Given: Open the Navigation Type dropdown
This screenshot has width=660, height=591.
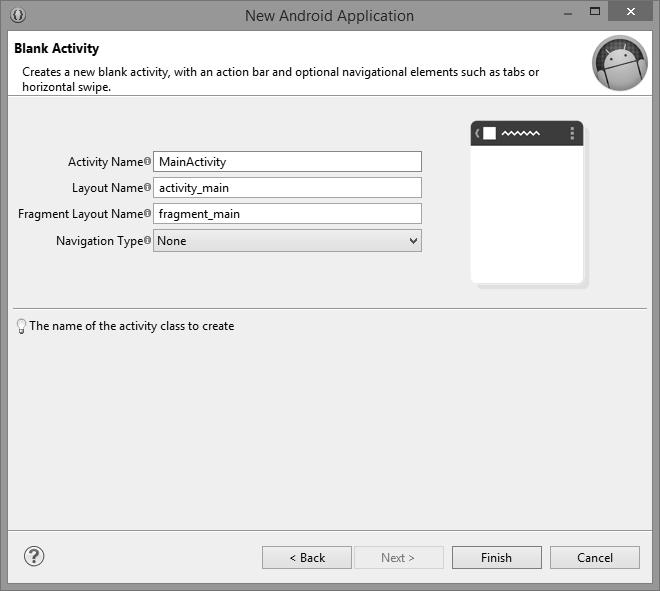Looking at the screenshot, I should point(287,241).
